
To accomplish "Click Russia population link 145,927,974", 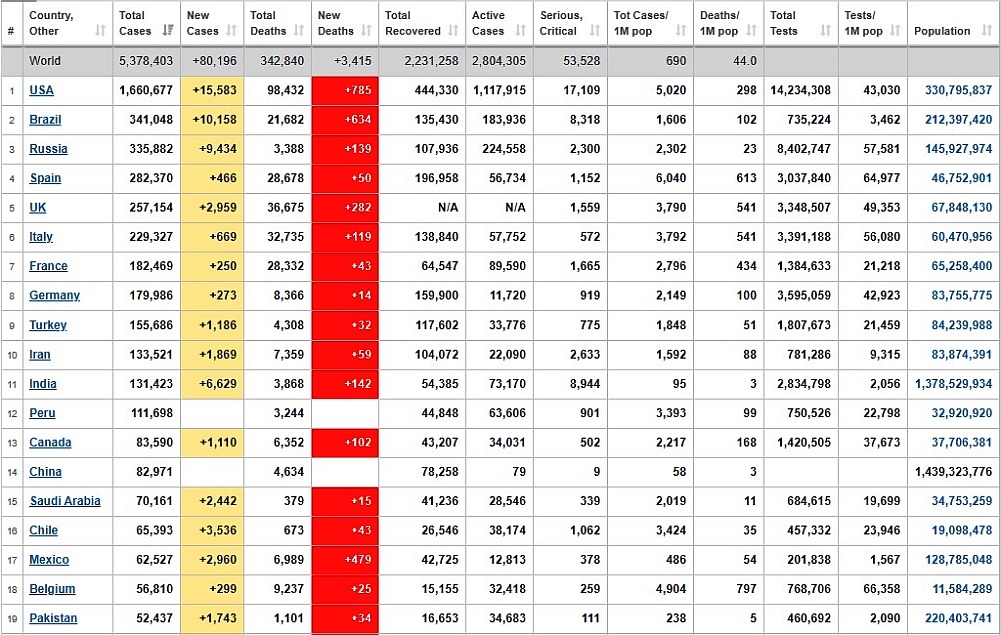I will (x=958, y=149).
